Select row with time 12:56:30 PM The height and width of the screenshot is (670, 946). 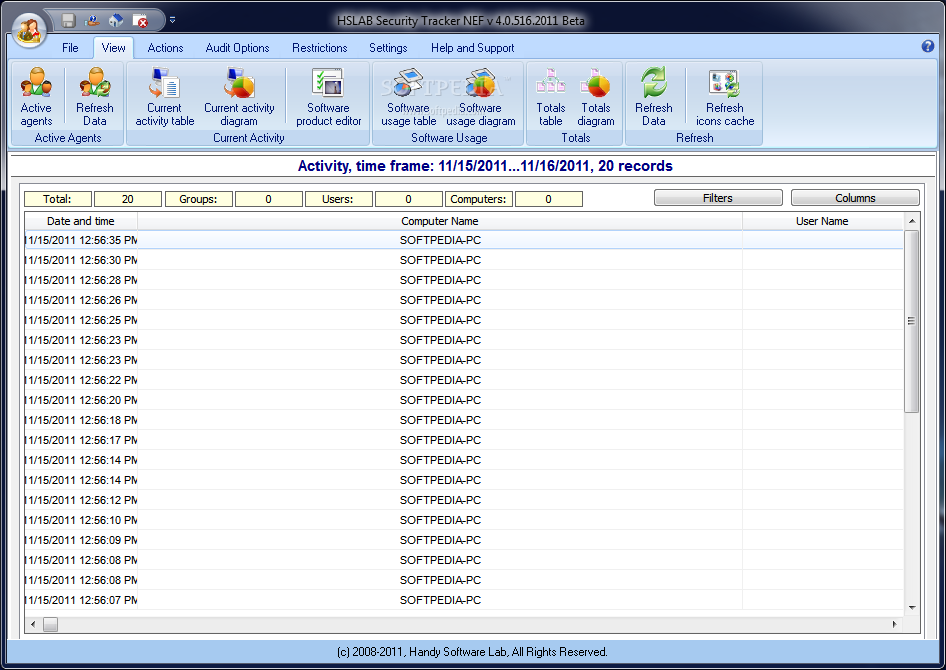click(x=464, y=260)
